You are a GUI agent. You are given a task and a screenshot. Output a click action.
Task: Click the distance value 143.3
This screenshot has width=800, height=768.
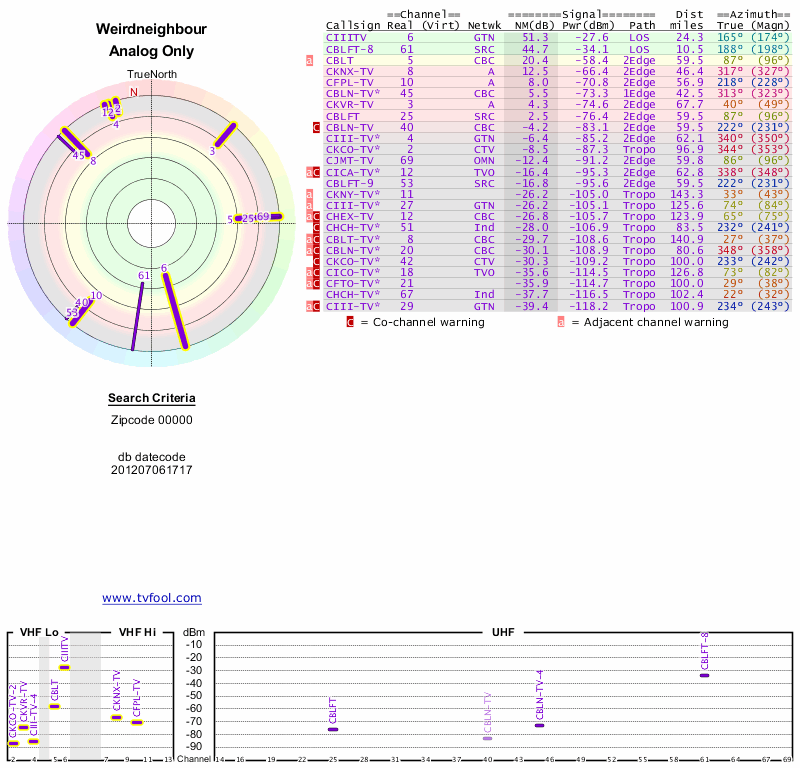tap(686, 194)
